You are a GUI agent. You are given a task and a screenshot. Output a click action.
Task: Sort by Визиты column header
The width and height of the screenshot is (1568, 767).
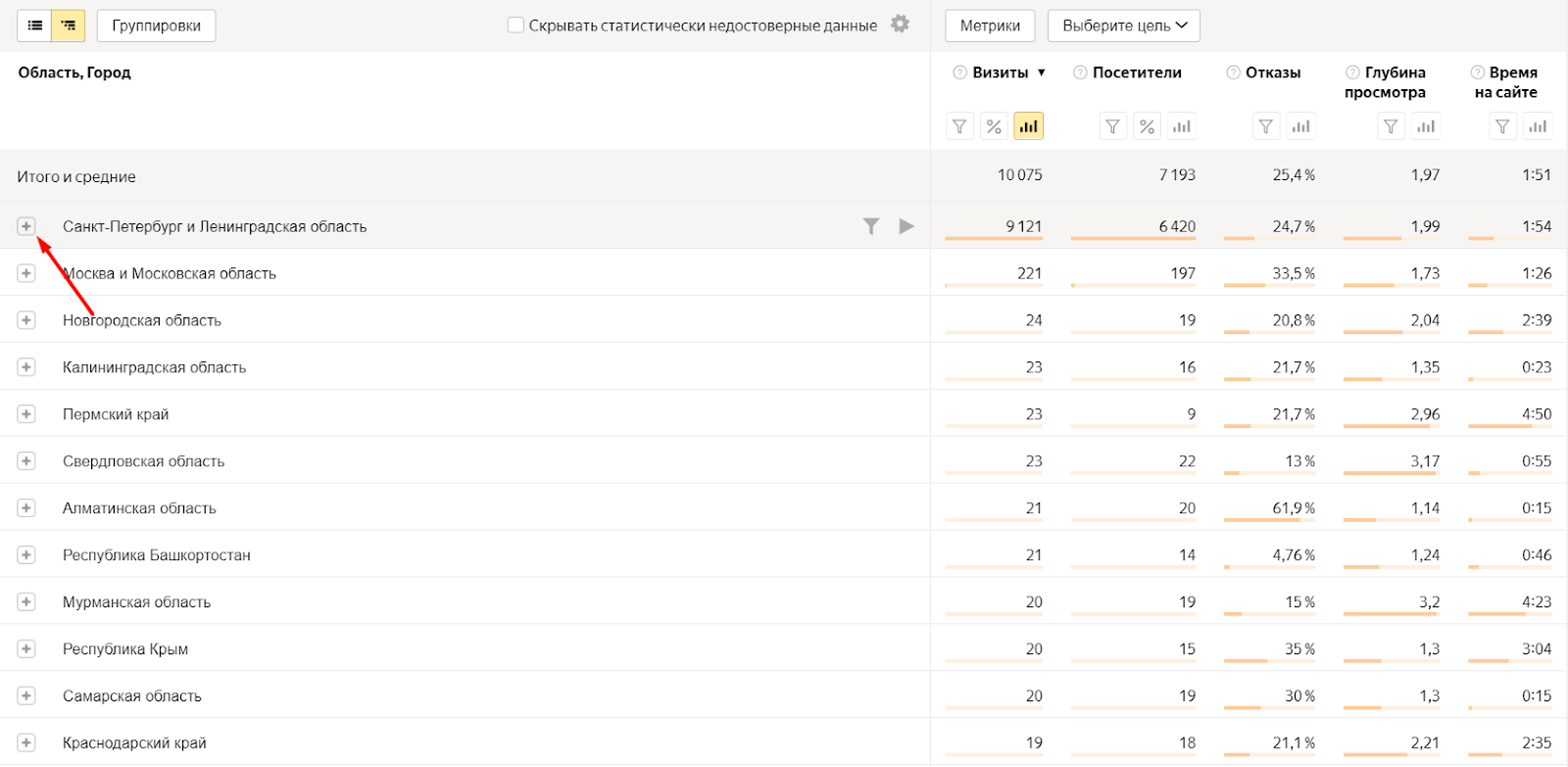(1001, 72)
